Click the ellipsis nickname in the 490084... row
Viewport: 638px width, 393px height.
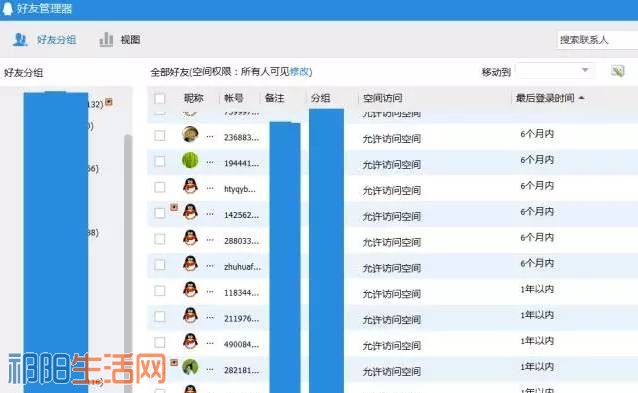210,344
